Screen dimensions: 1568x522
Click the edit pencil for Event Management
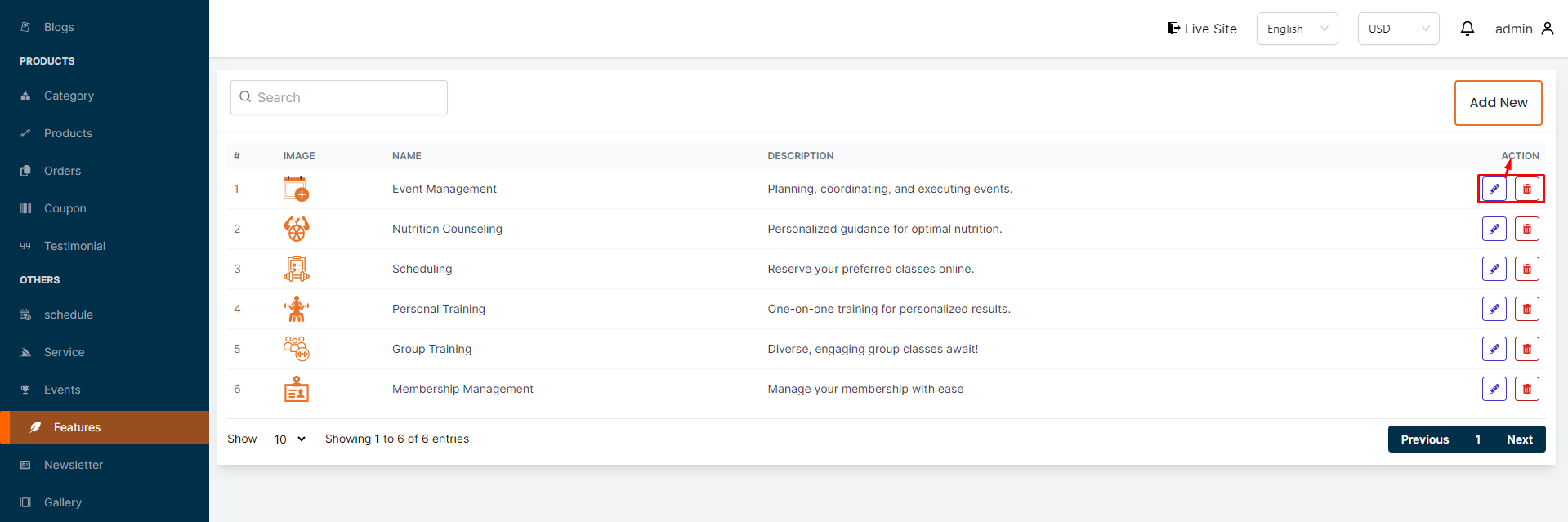[x=1494, y=189]
